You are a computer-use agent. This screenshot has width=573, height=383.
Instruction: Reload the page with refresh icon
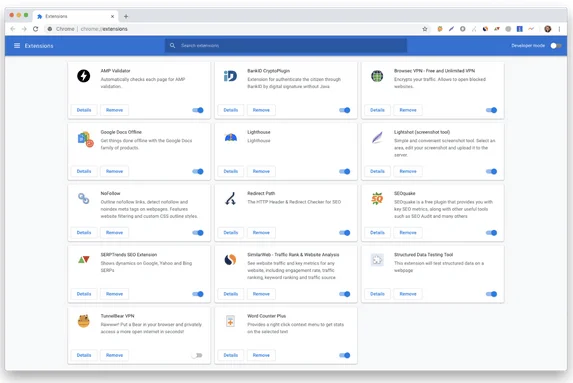coord(35,29)
